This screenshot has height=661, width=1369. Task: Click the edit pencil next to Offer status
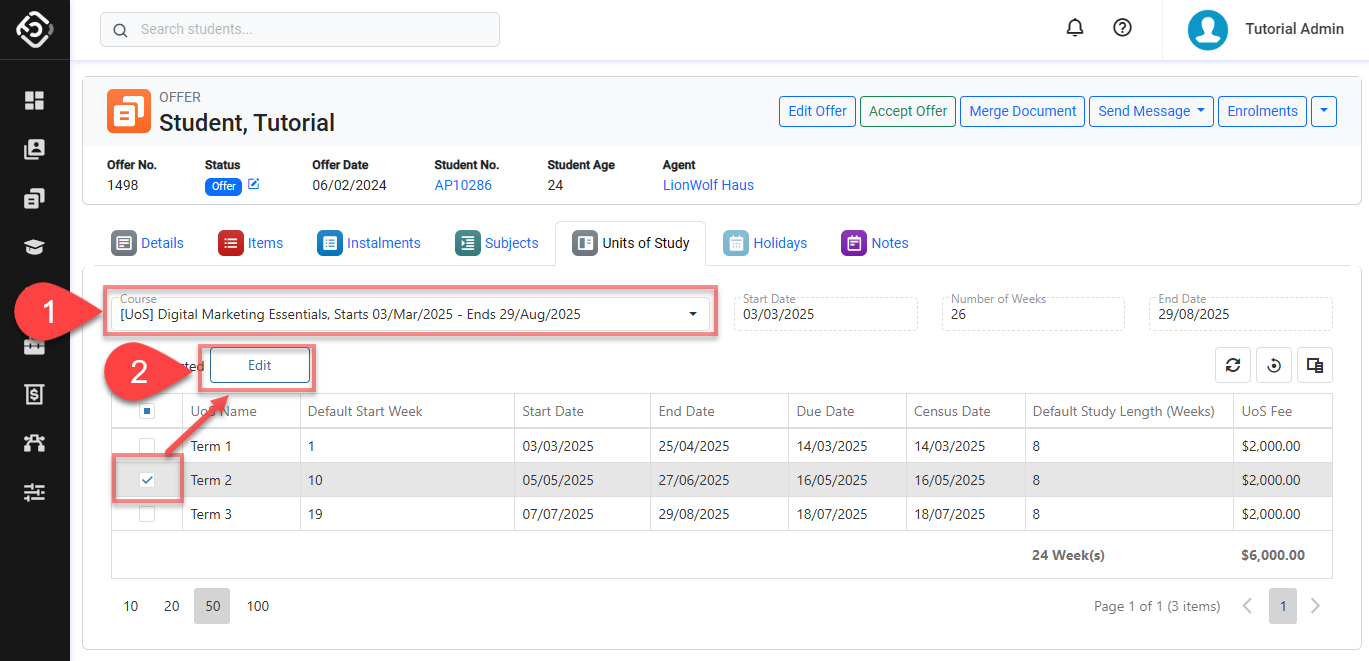pyautogui.click(x=254, y=185)
